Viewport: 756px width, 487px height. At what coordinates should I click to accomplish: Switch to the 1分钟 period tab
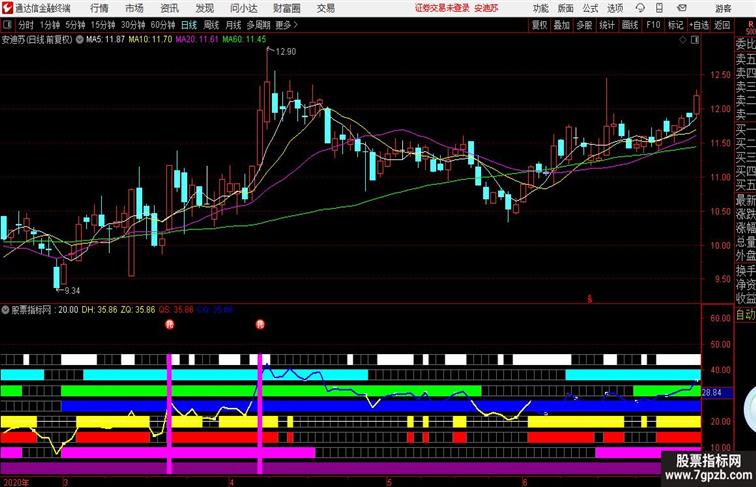(50, 25)
